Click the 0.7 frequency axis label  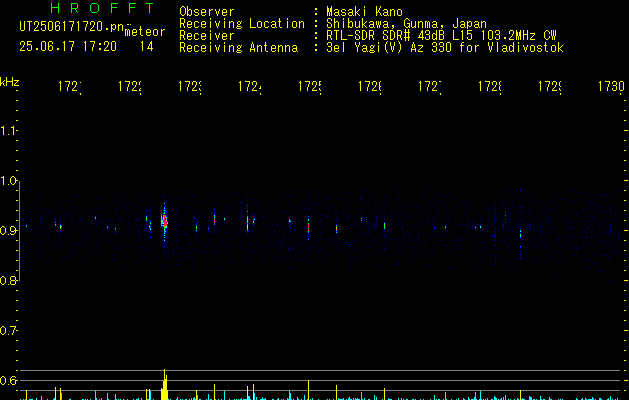[8, 330]
